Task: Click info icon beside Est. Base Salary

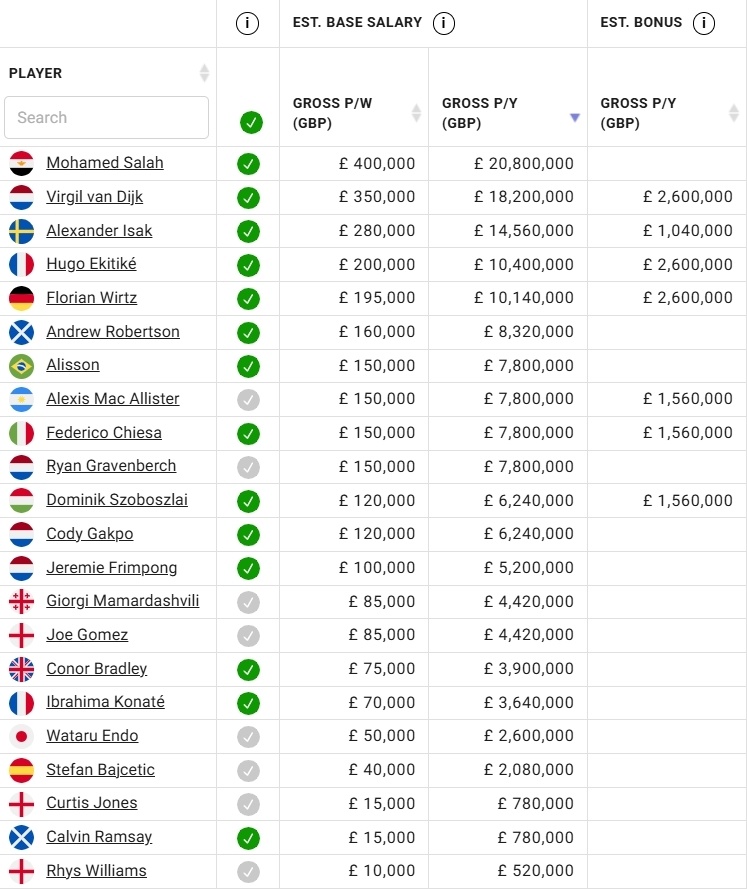Action: click(x=444, y=23)
